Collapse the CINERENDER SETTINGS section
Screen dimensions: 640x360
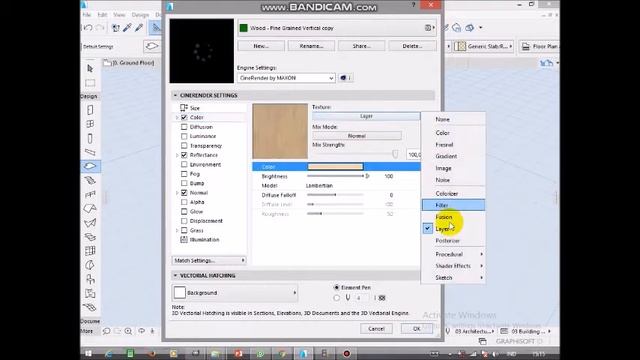176,95
